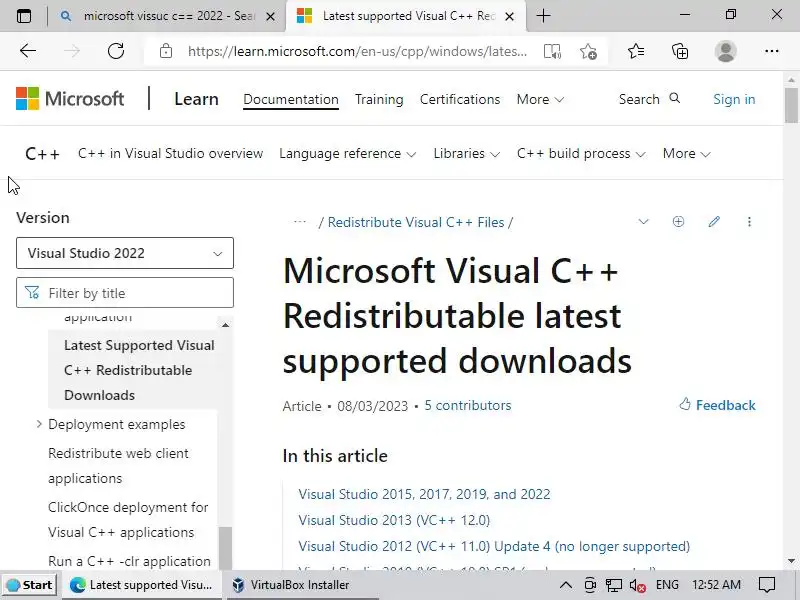Open the article more actions dots
This screenshot has height=600, width=800.
tap(749, 221)
